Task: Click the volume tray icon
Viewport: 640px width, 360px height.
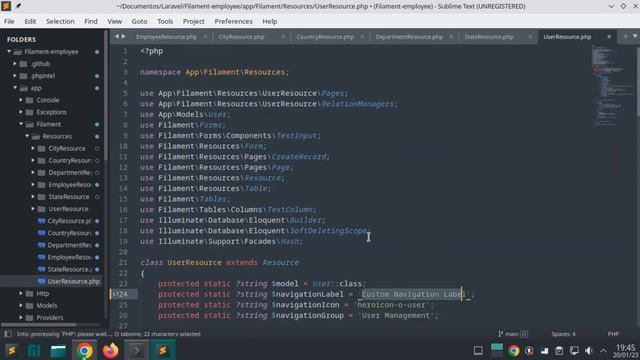Action: coord(589,351)
